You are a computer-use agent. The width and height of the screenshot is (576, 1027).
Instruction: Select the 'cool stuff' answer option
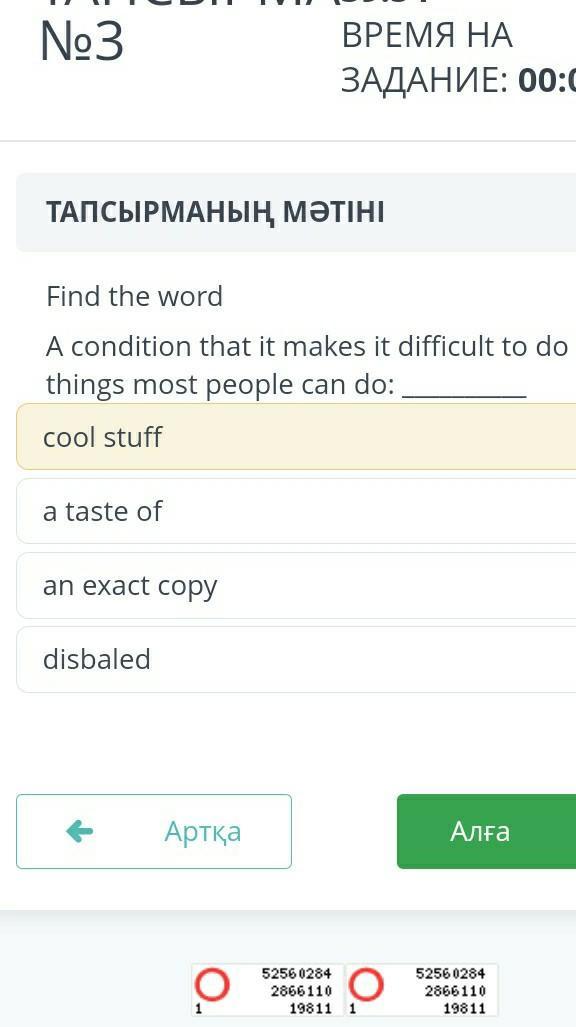tap(296, 437)
